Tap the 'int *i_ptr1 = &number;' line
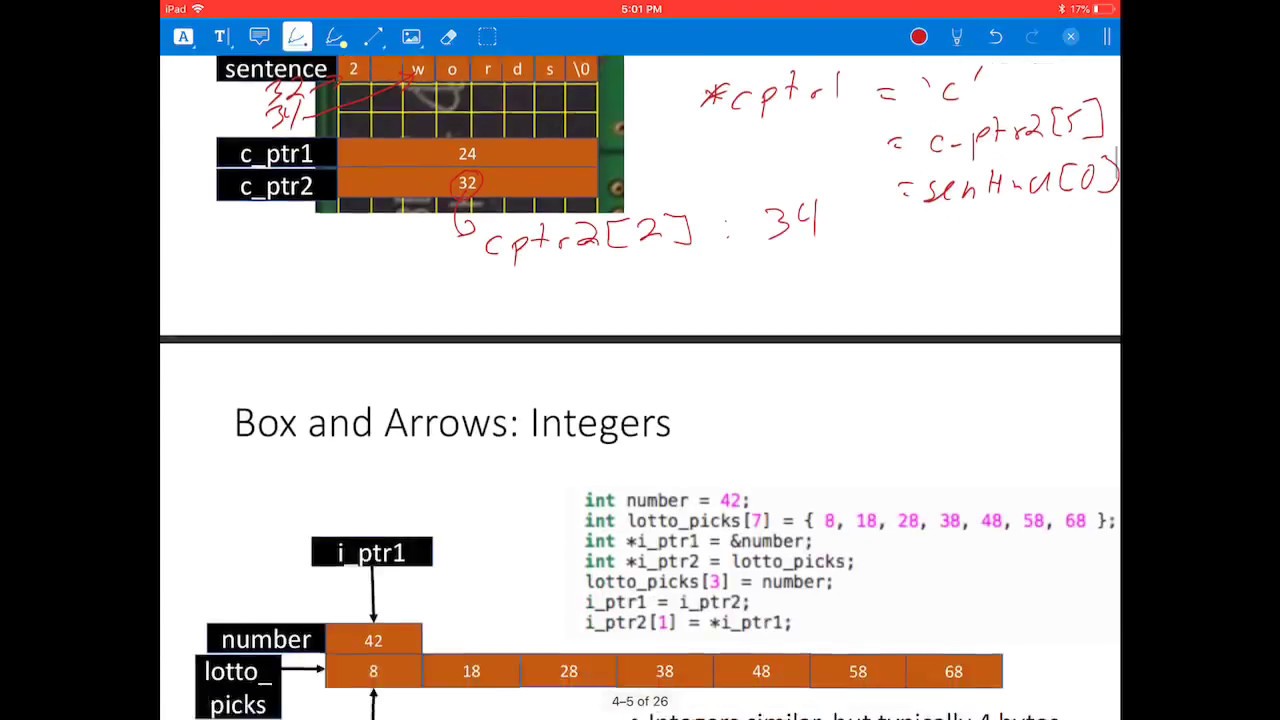 (x=698, y=541)
